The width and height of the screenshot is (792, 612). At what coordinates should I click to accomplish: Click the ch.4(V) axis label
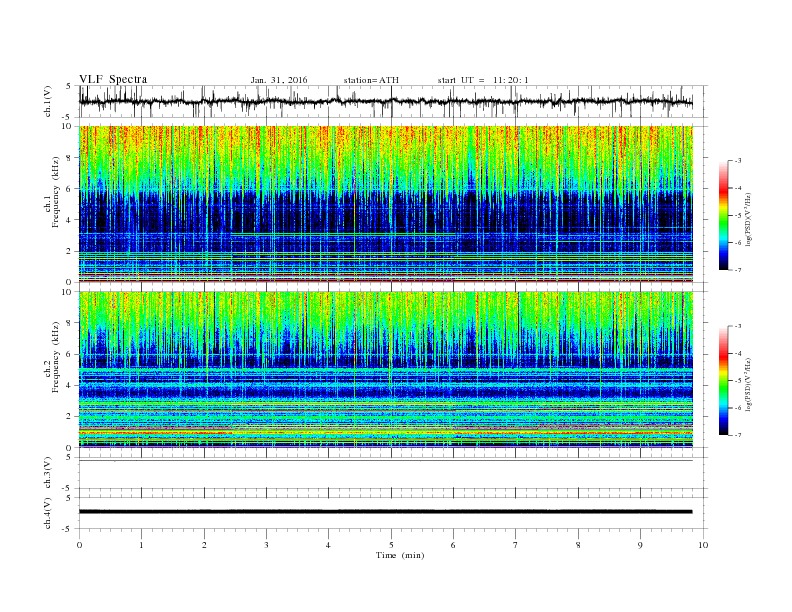(x=48, y=514)
